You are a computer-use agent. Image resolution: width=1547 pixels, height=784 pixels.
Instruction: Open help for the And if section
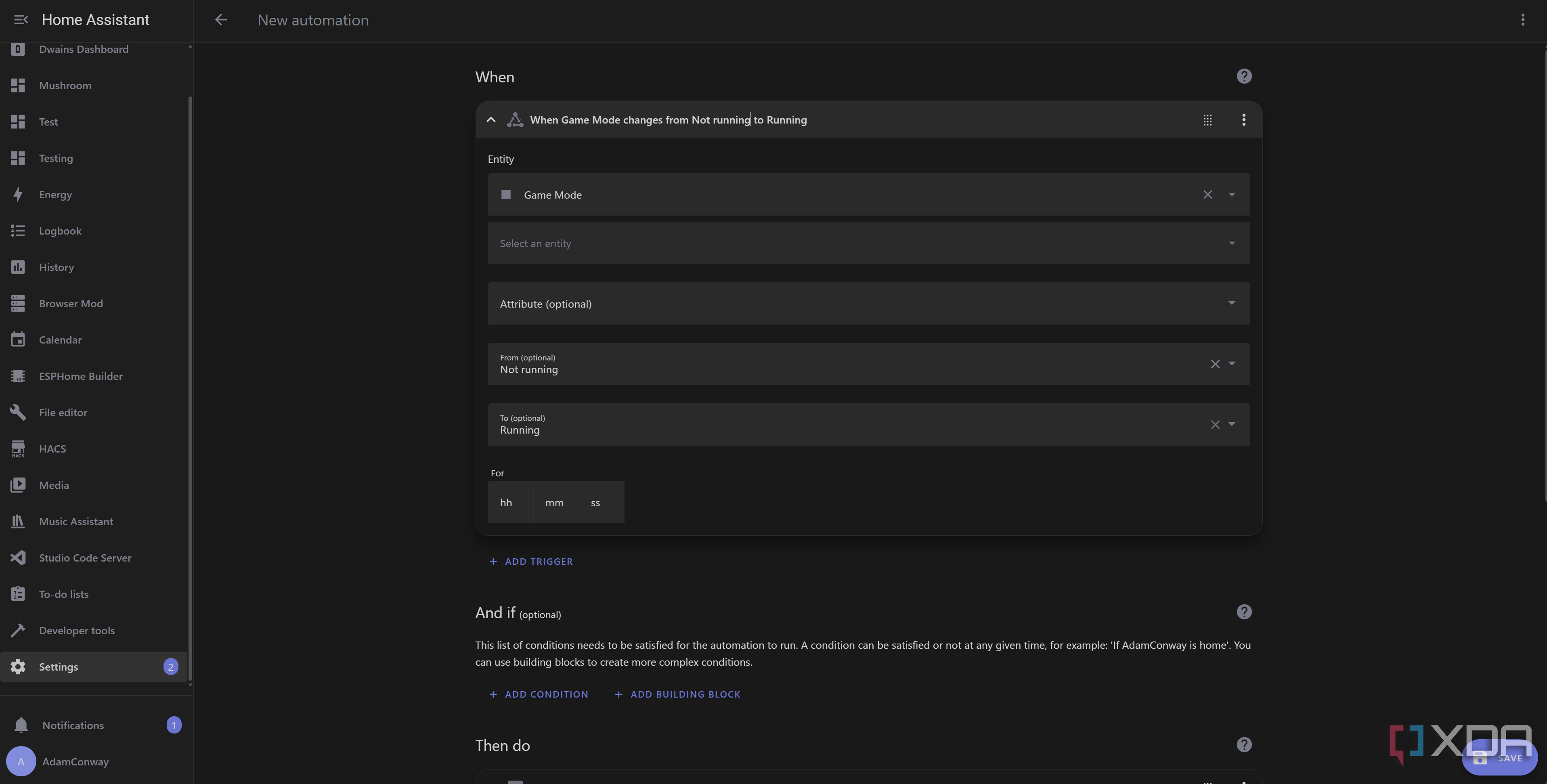click(1244, 612)
